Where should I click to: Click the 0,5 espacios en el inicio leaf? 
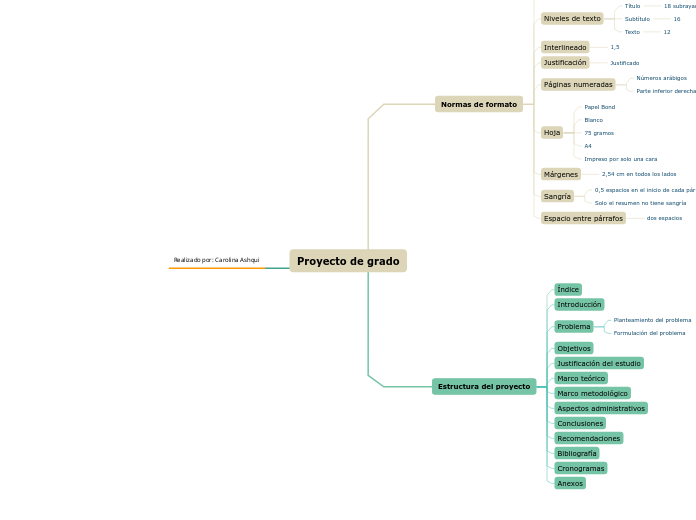645,190
